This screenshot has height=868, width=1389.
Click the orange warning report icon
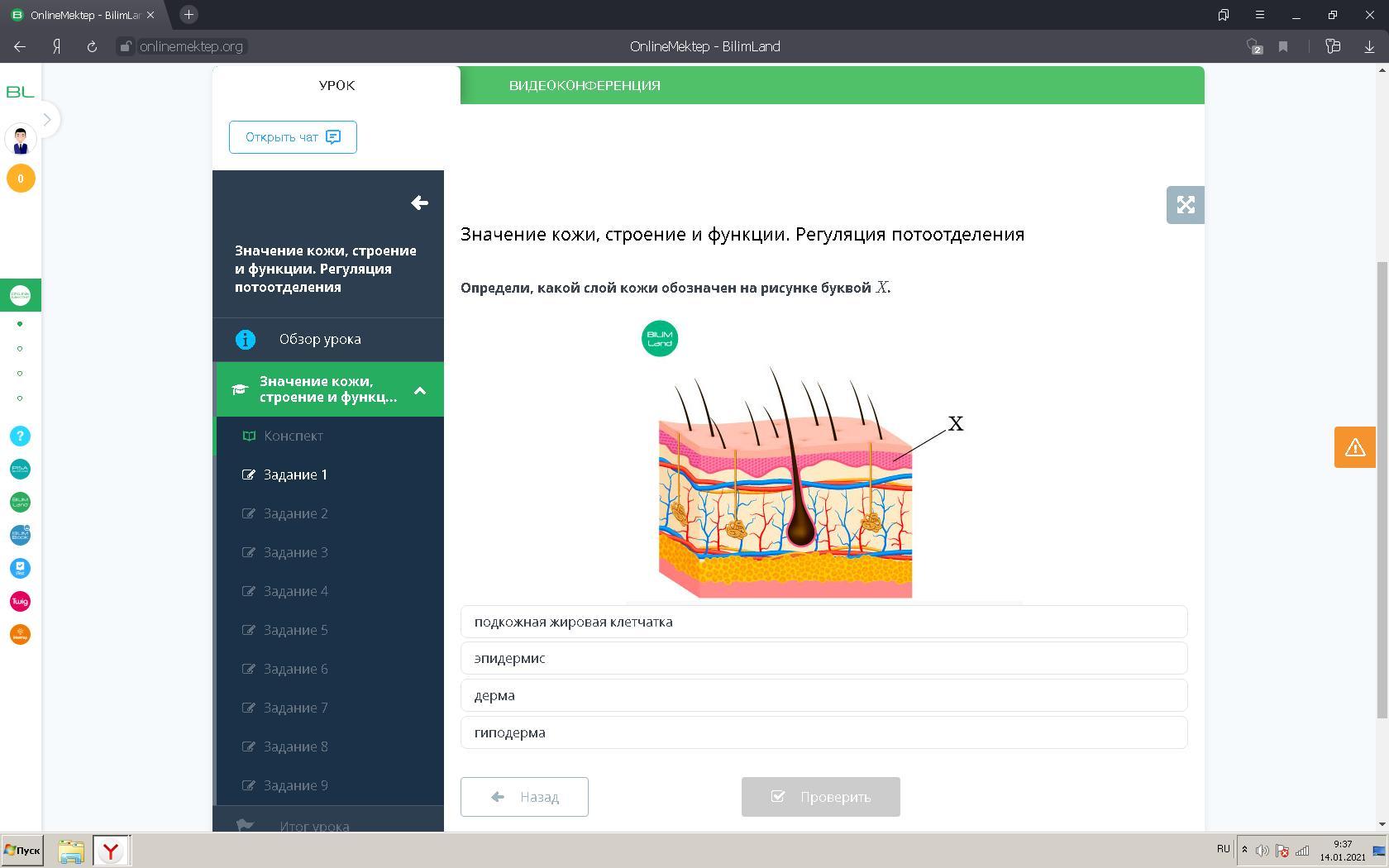1354,447
